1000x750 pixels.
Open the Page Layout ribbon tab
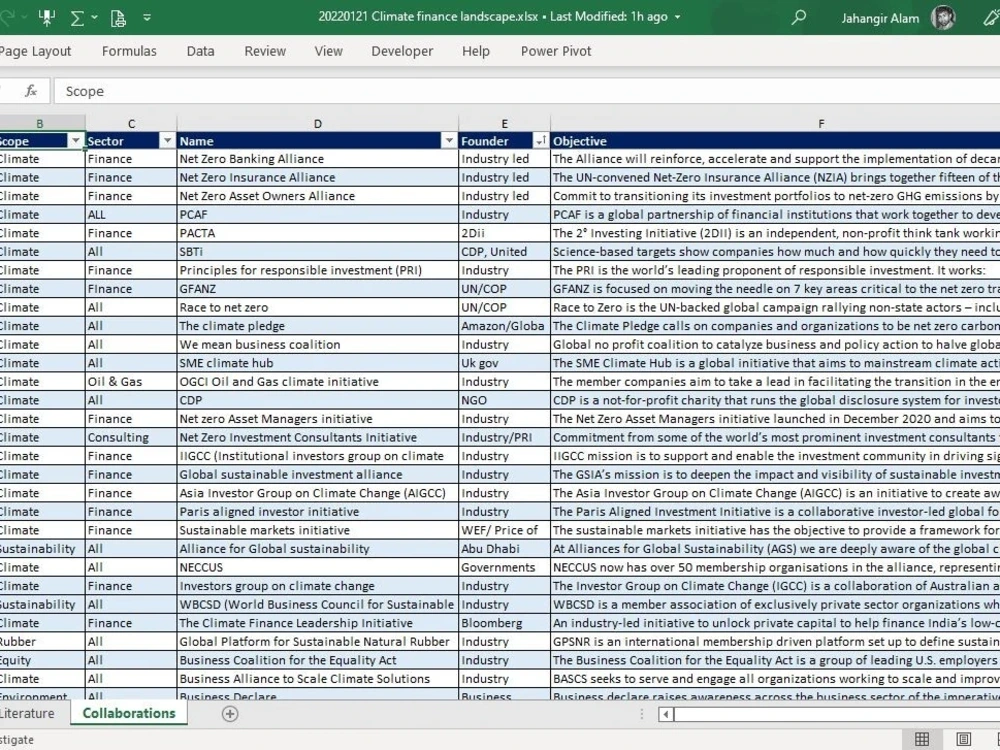tap(35, 51)
